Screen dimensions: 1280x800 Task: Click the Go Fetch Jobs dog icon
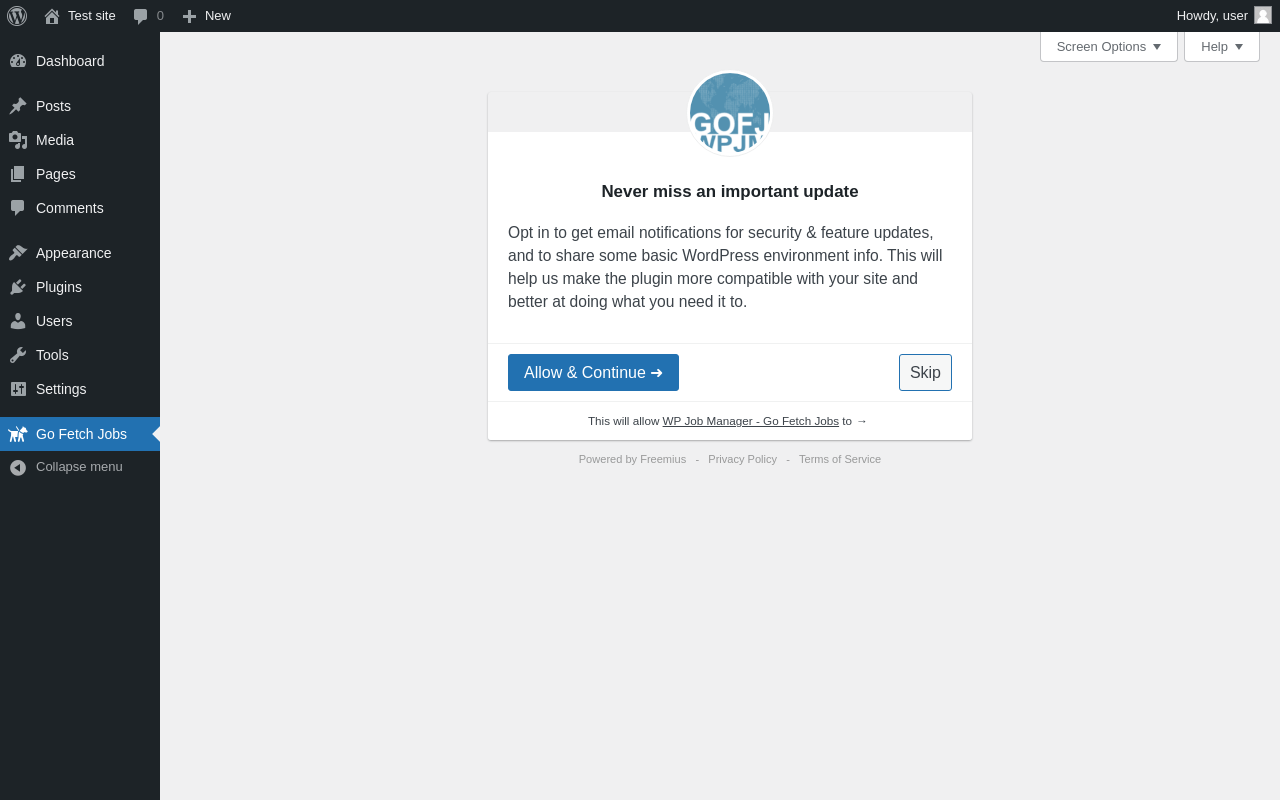(x=18, y=434)
